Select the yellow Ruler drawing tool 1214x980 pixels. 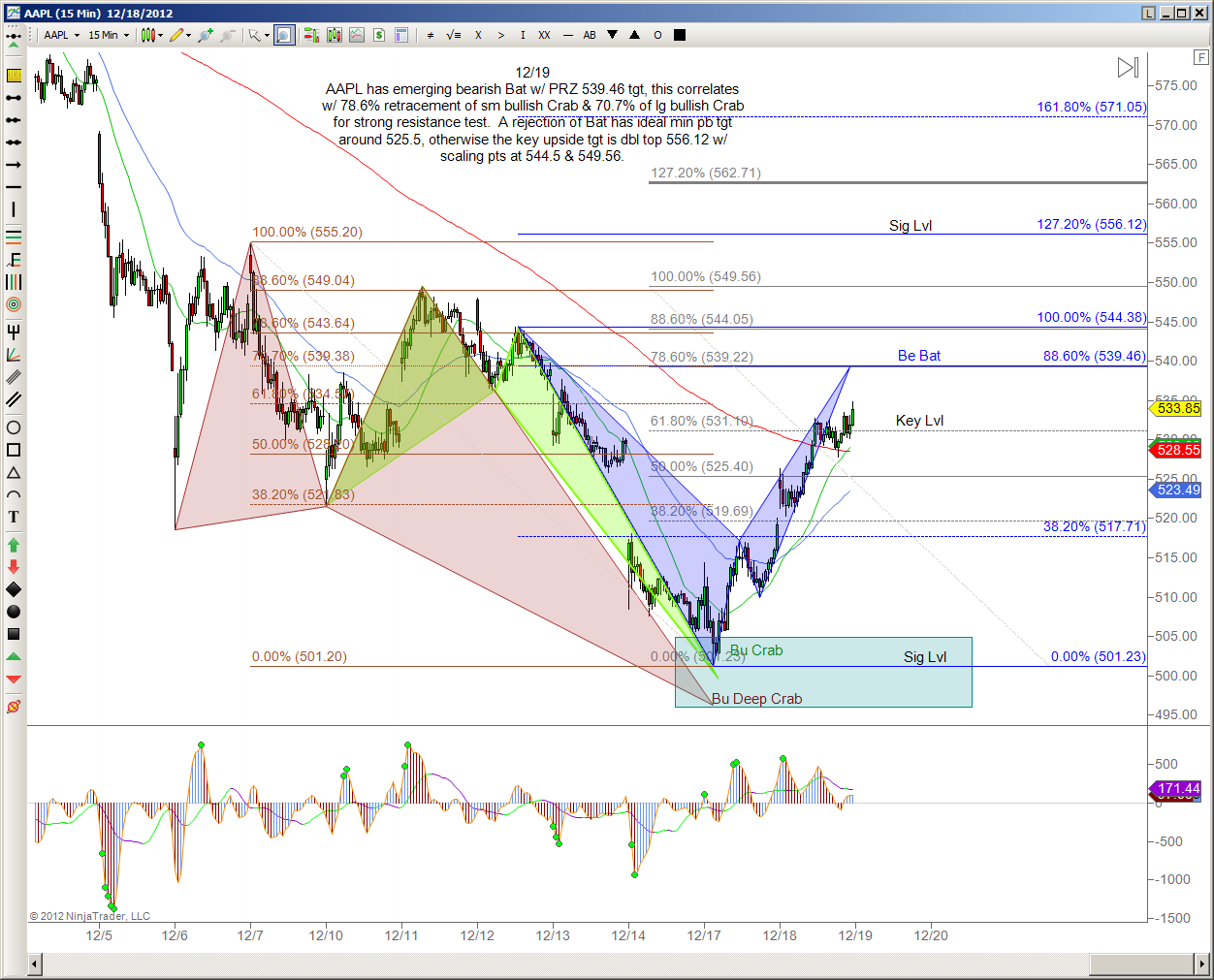[x=14, y=76]
